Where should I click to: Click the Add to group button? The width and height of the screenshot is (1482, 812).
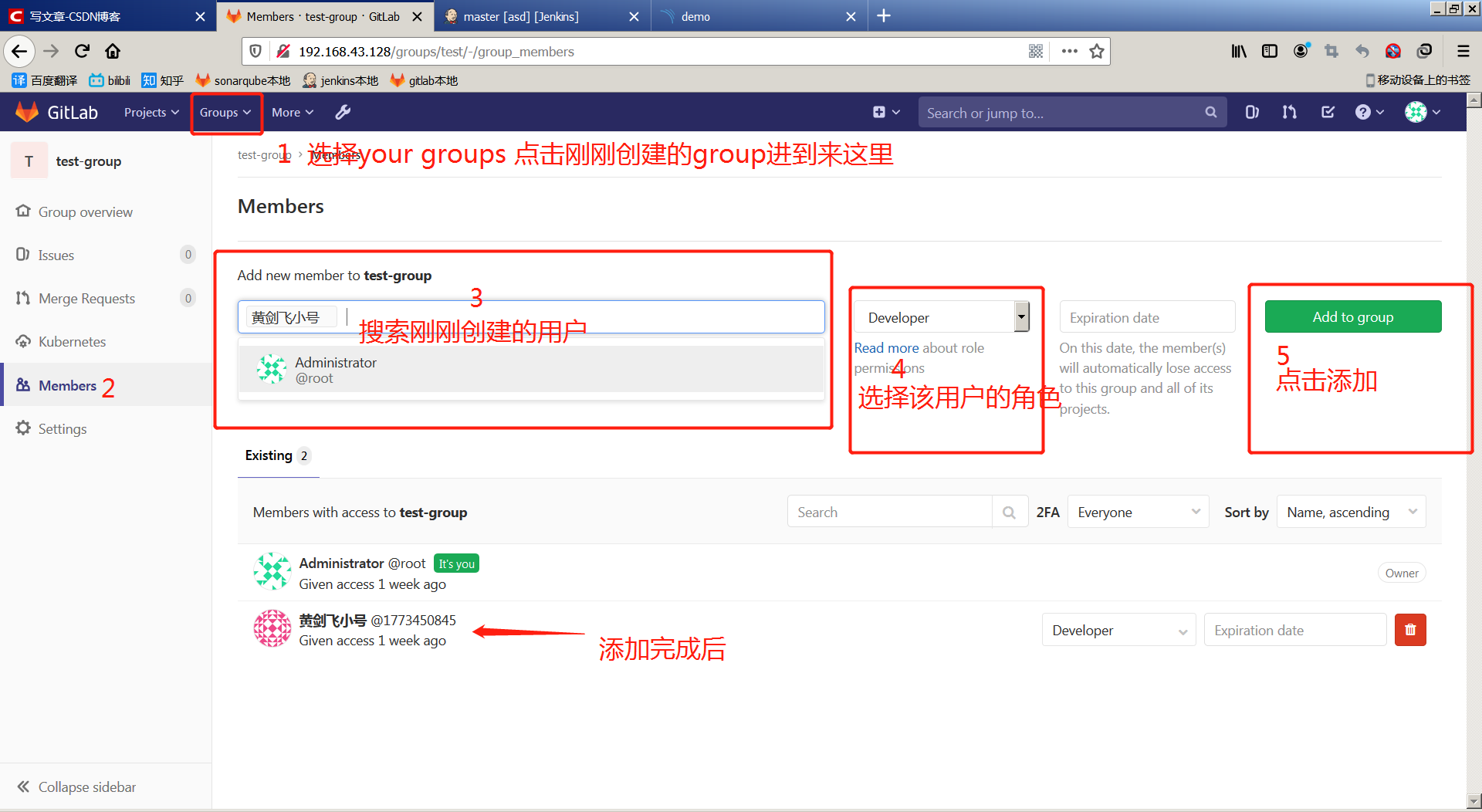coord(1352,316)
